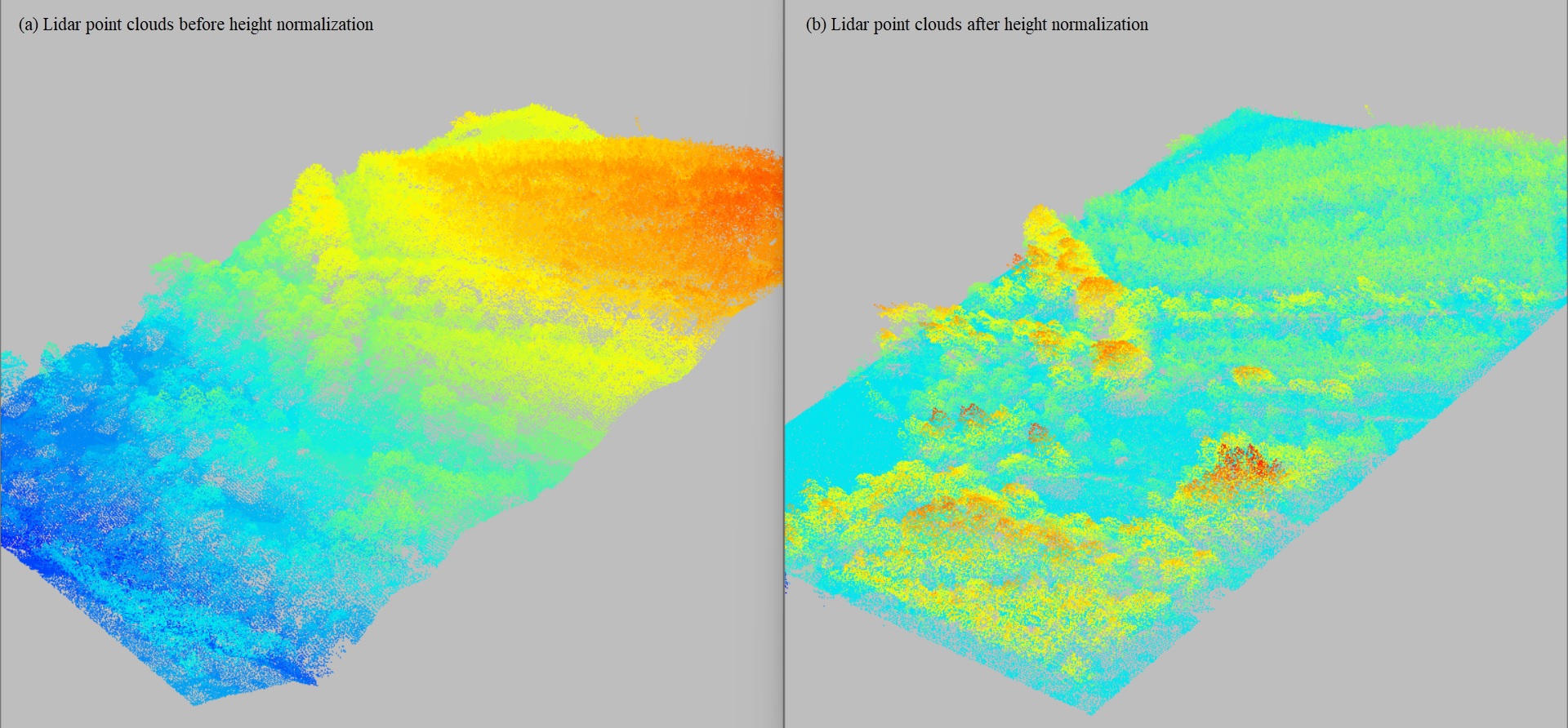Image resolution: width=1568 pixels, height=728 pixels.
Task: Click the isolated outlier point above panel (b) cloud
Action: tap(1368, 109)
